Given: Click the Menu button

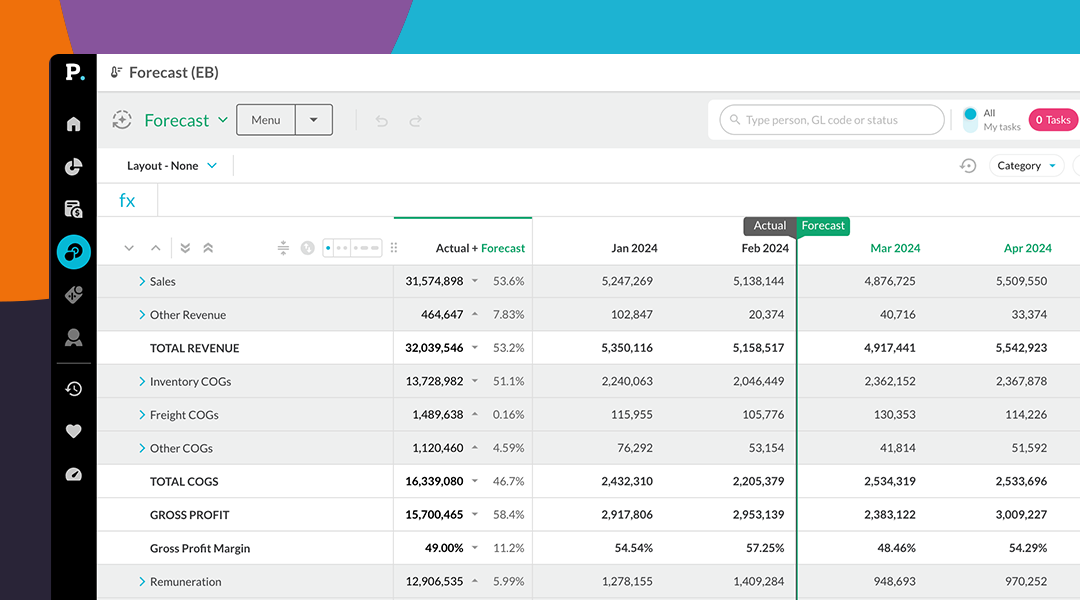Looking at the screenshot, I should [266, 120].
